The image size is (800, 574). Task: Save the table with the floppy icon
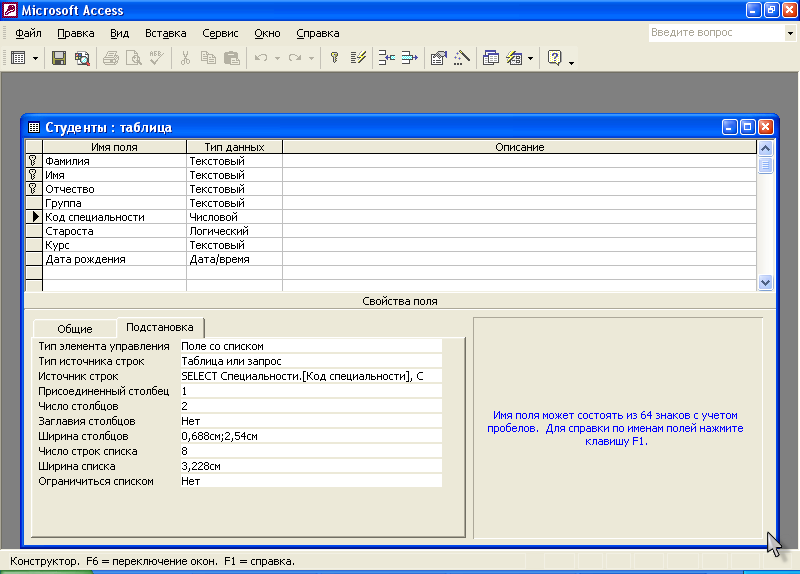59,58
